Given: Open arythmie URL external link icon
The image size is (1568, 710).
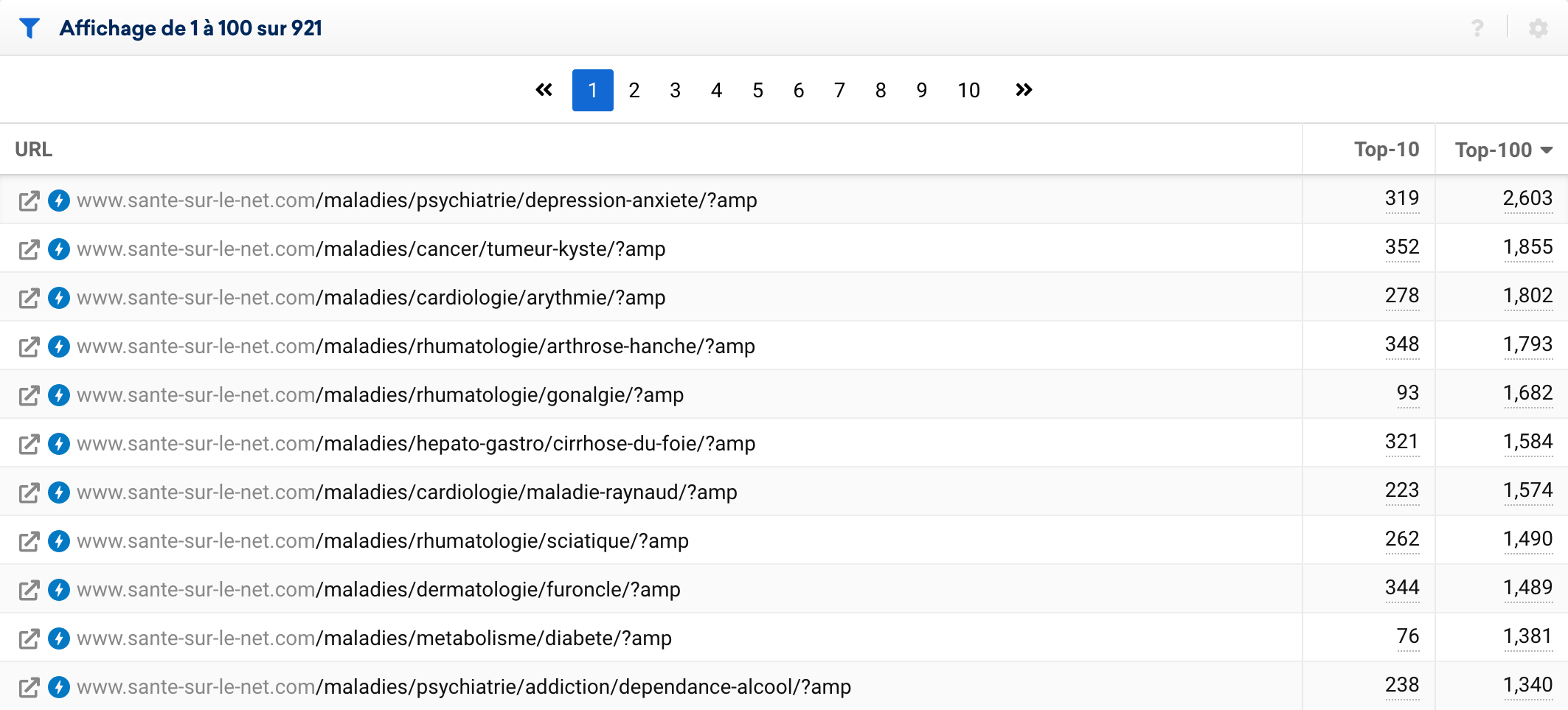Looking at the screenshot, I should pos(29,298).
